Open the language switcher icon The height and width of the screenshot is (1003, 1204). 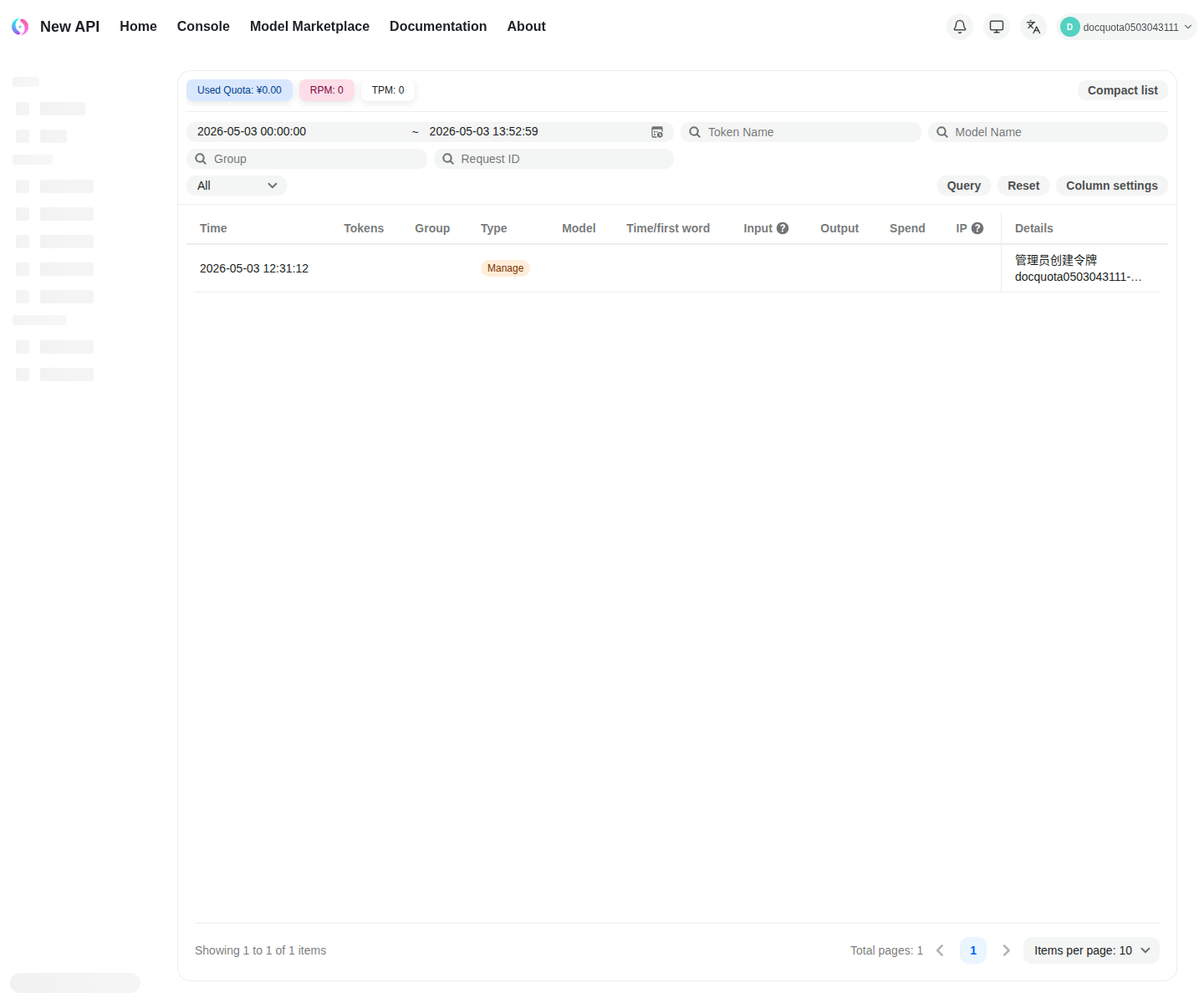click(x=1033, y=27)
